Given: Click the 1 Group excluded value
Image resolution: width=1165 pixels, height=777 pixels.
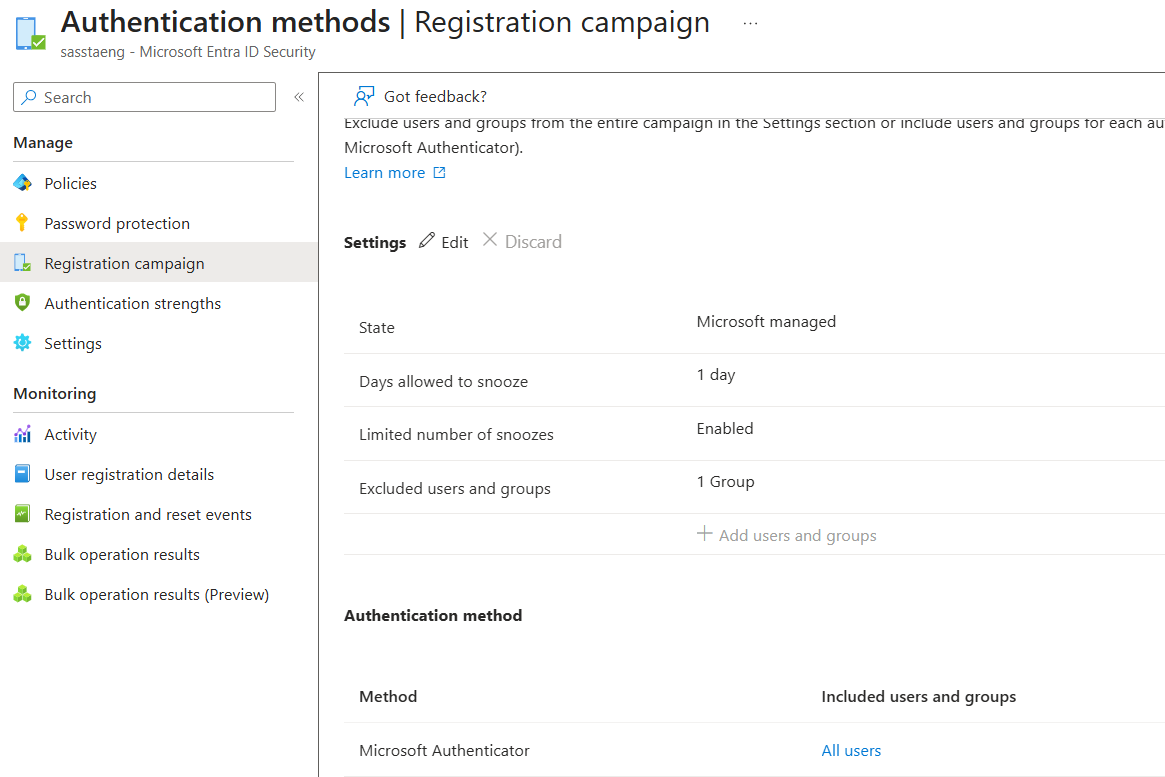Looking at the screenshot, I should pos(725,482).
